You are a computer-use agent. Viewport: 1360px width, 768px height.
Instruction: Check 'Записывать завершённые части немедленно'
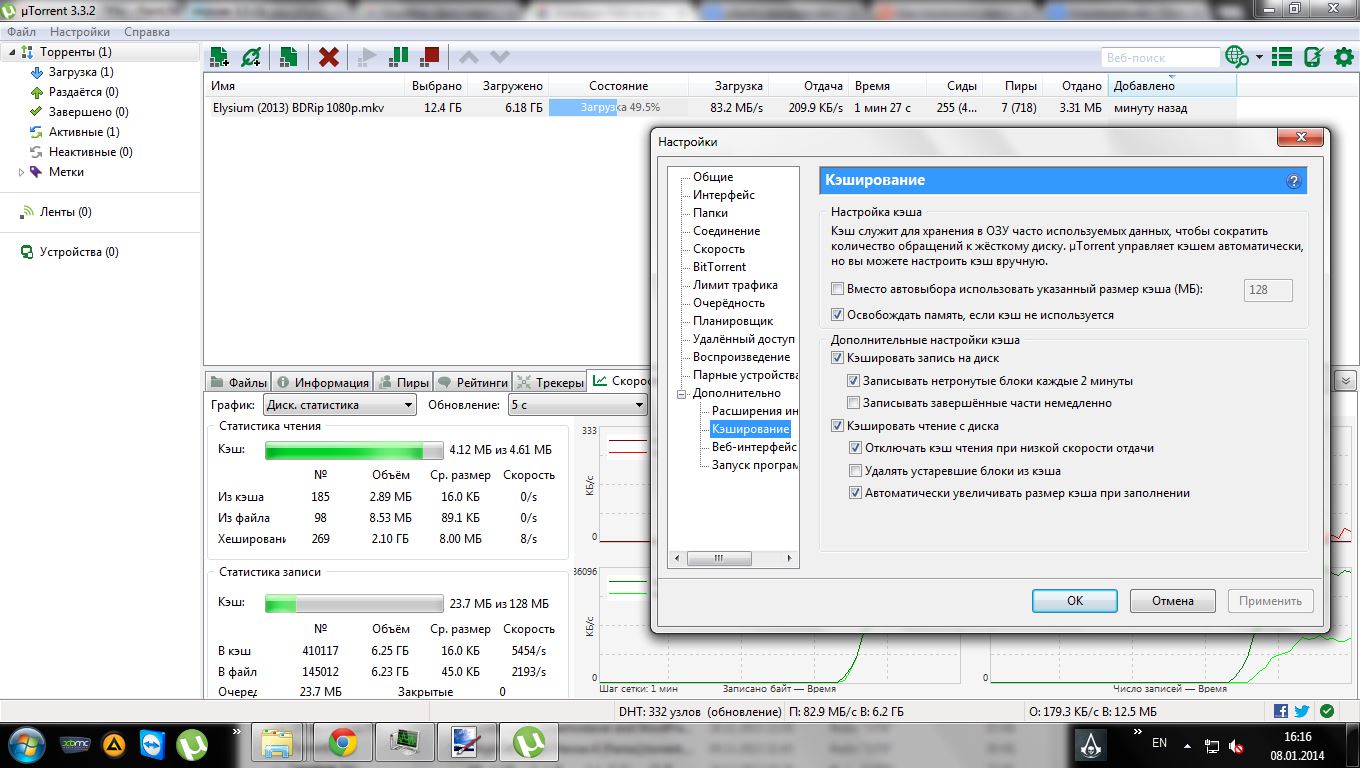(x=854, y=403)
